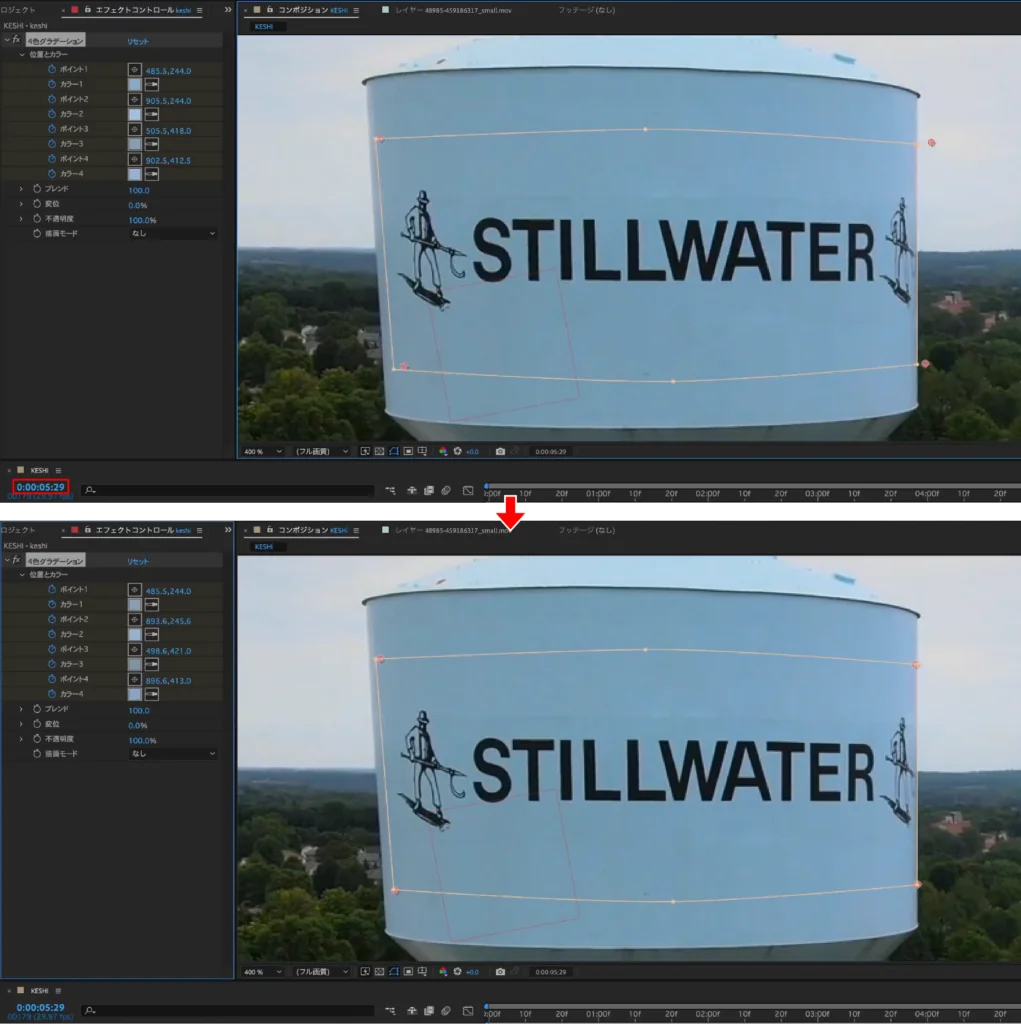The width and height of the screenshot is (1021, 1024).
Task: Pick カラー3 eyedropper in the lower screenshot
Action: tap(152, 664)
